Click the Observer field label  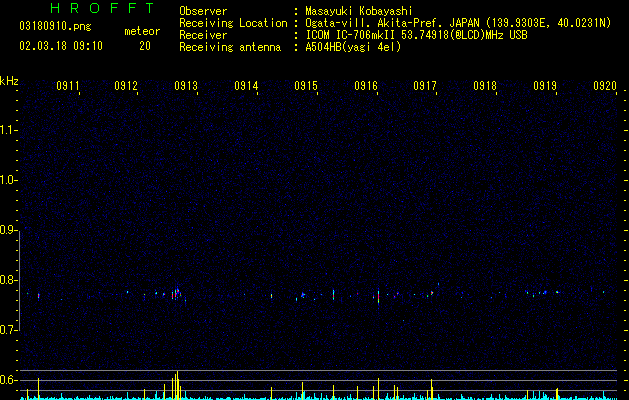(203, 11)
